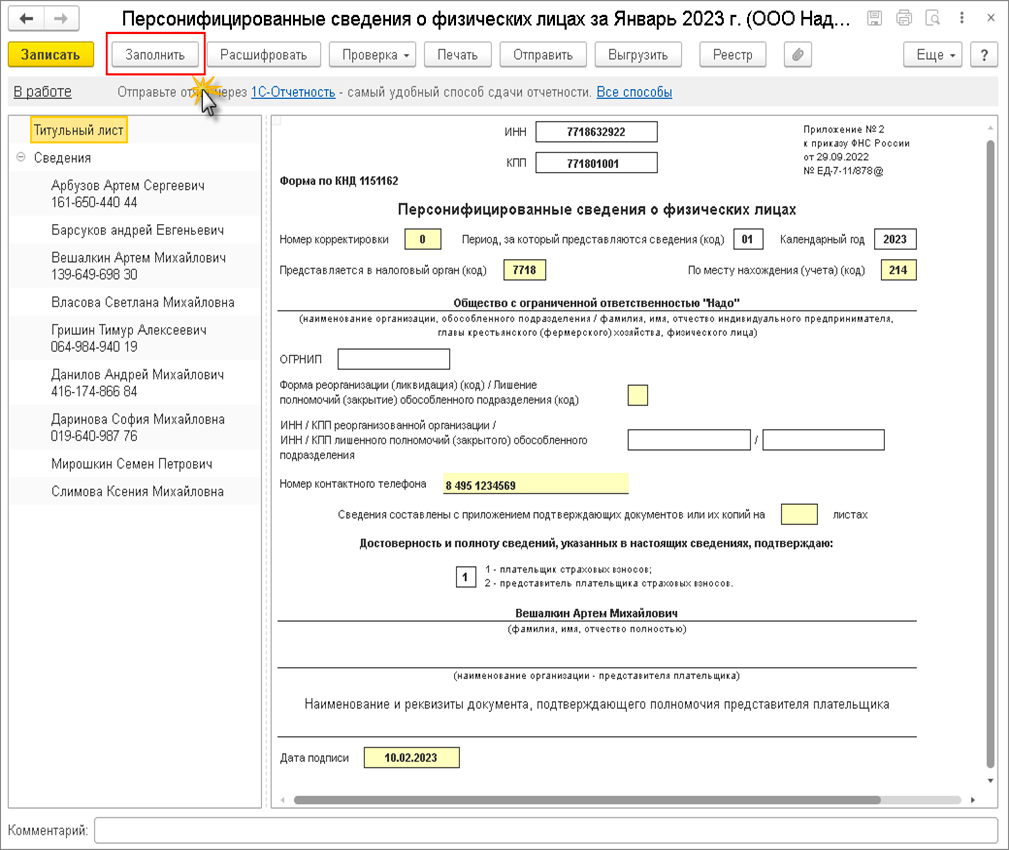Click the scroll-right arrow of the form
The image size is (1009, 850).
click(972, 800)
